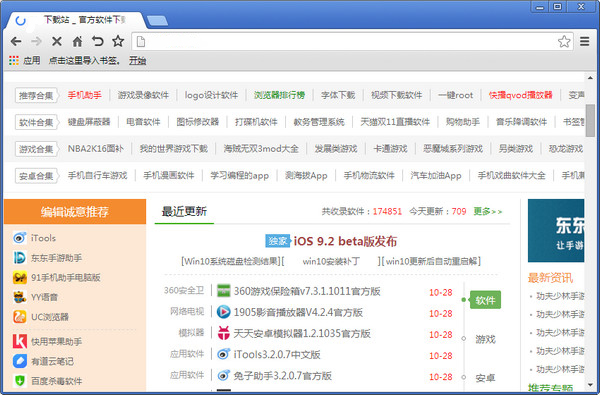Click the 软件合集 label

tap(36, 122)
